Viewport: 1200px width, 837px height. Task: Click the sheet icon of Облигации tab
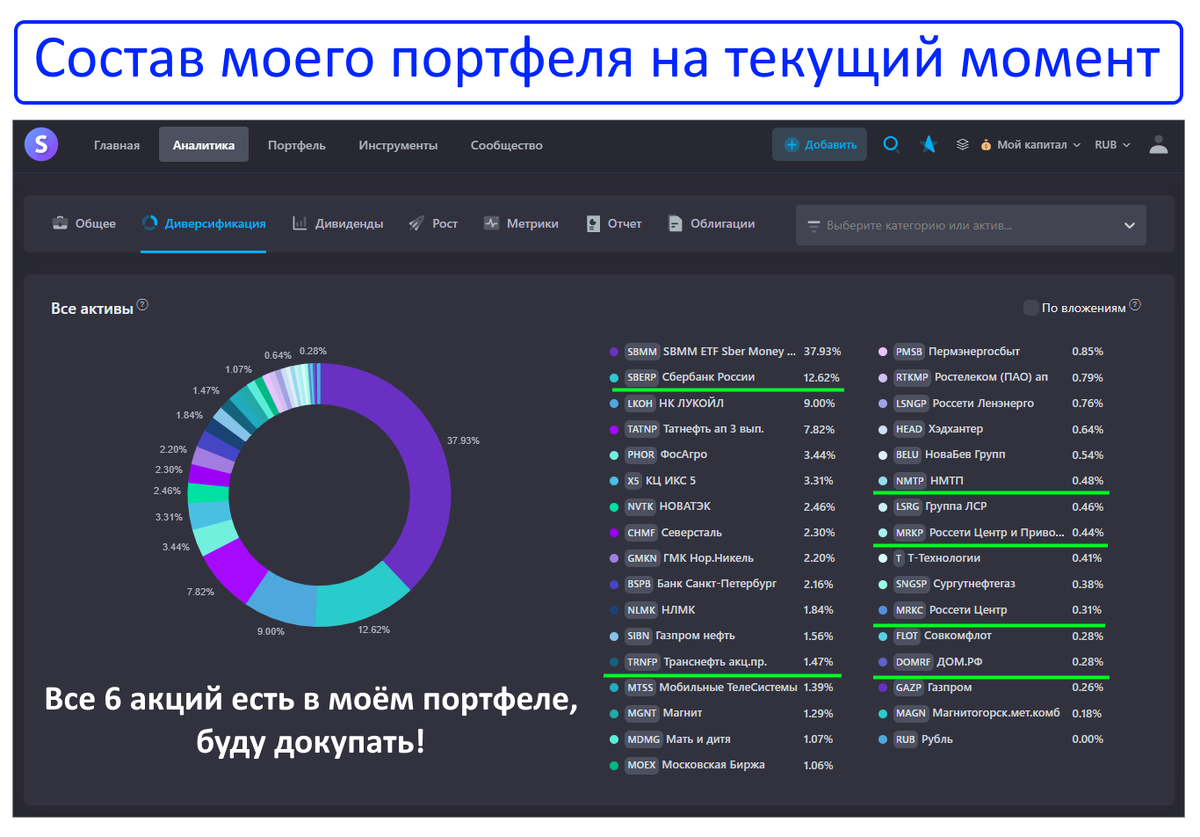(676, 223)
